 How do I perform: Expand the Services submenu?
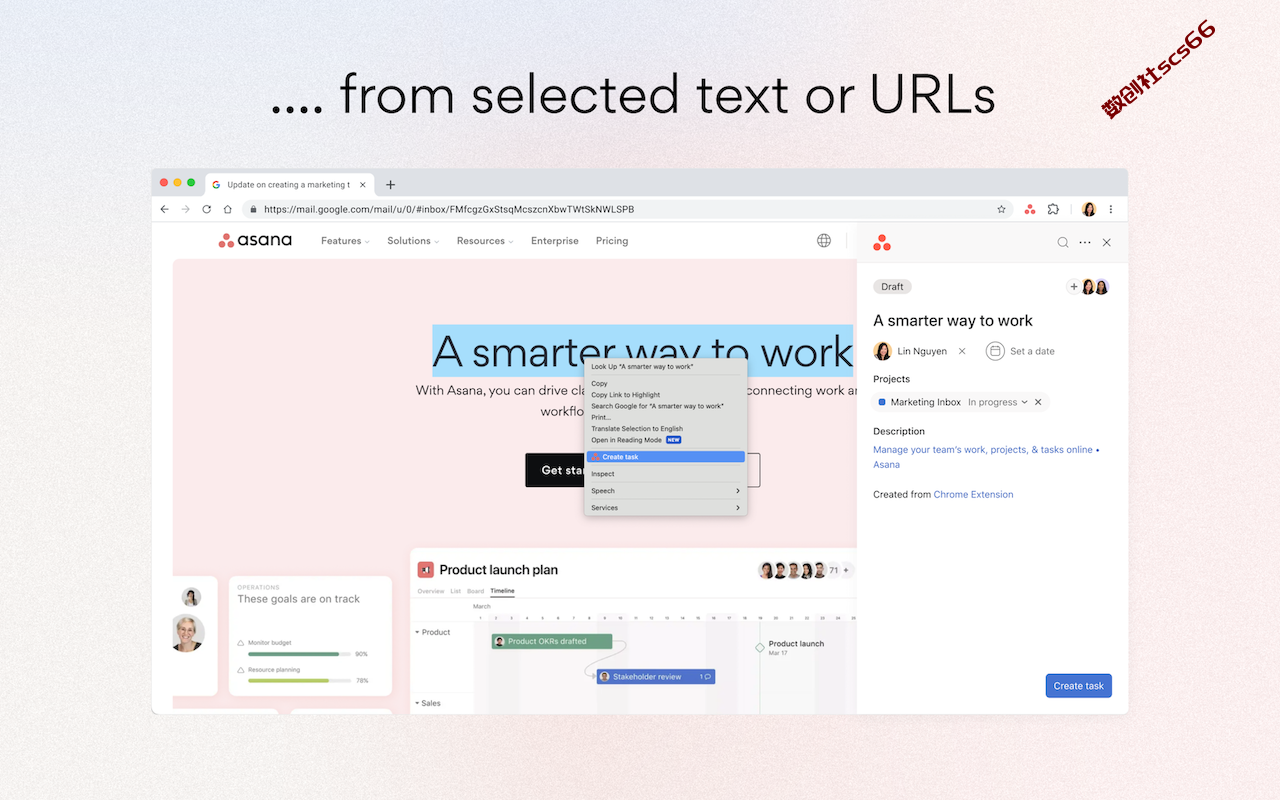click(x=666, y=508)
